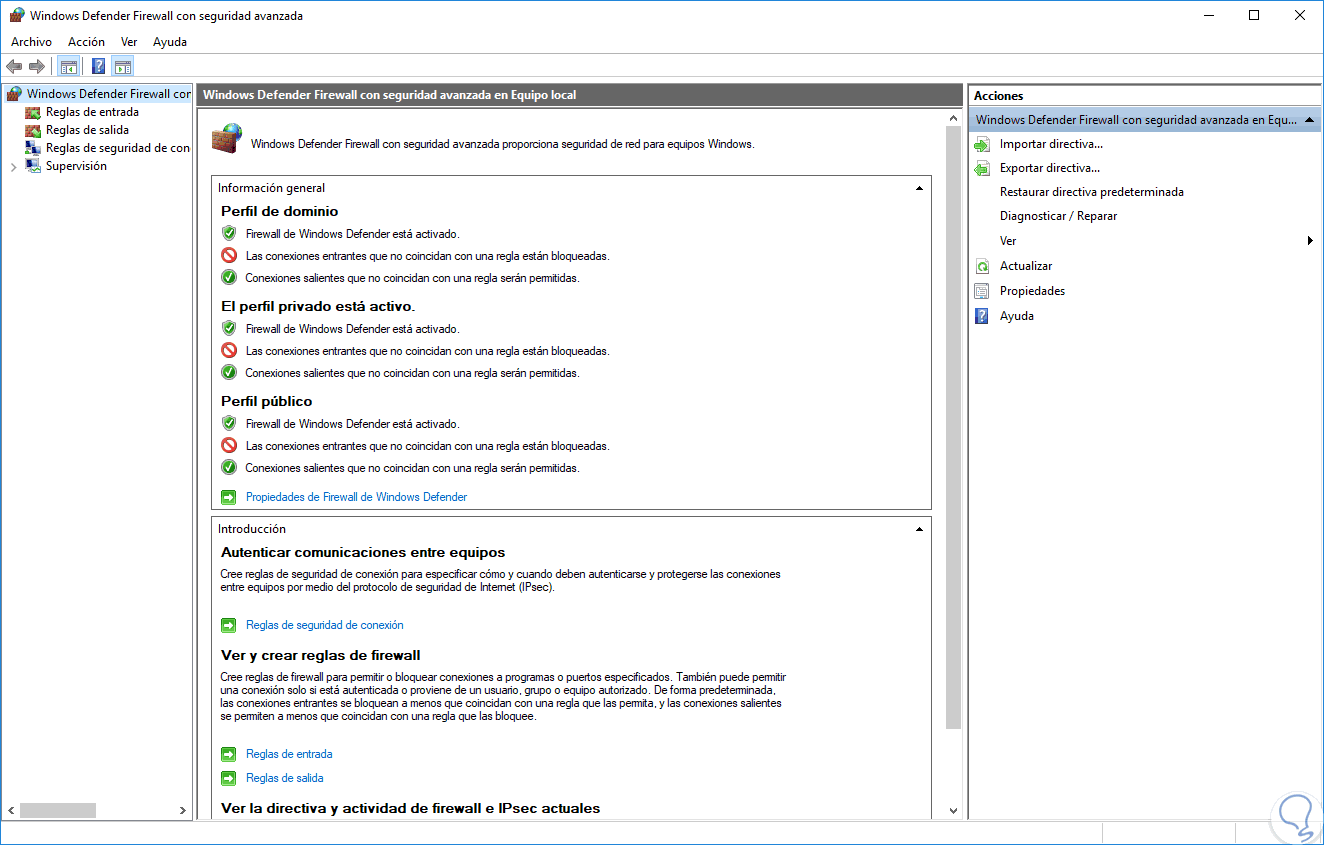Viewport: 1324px width, 845px height.
Task: Toggle the Action pane toolbar icon
Action: (123, 67)
